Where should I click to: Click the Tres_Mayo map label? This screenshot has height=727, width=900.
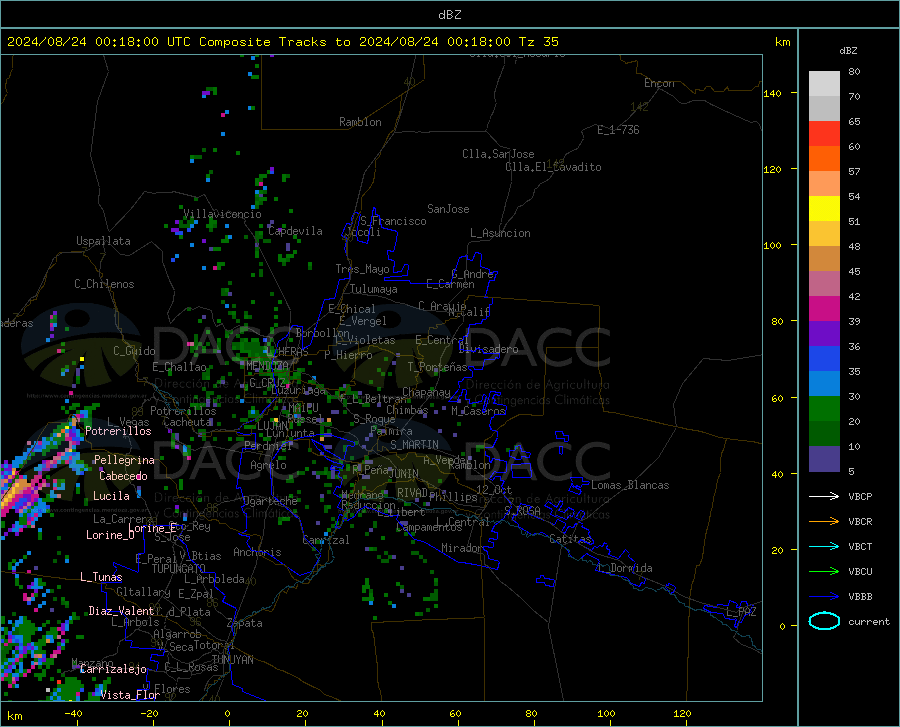click(363, 269)
